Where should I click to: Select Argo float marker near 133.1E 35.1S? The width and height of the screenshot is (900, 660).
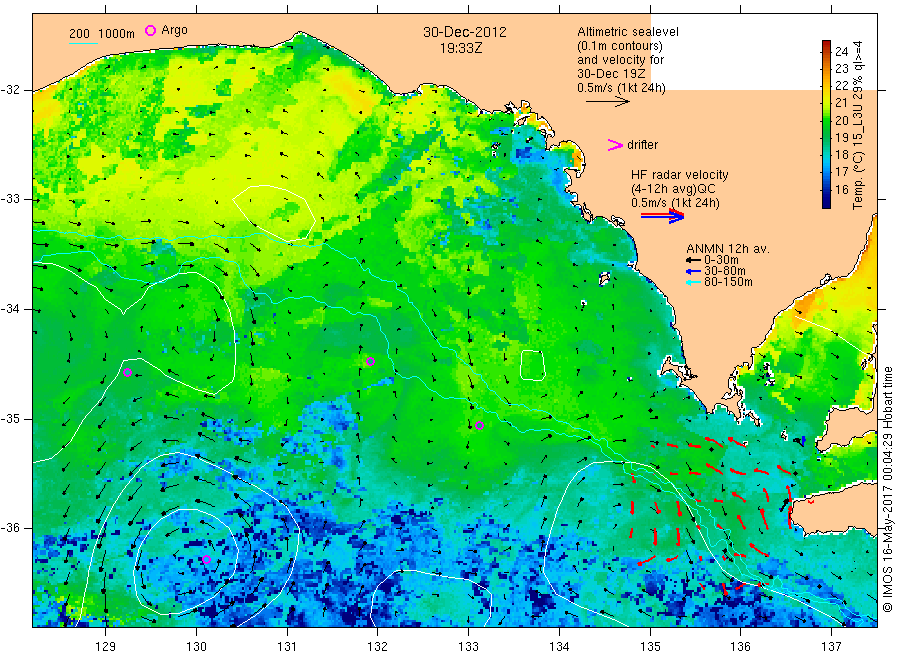[x=479, y=426]
